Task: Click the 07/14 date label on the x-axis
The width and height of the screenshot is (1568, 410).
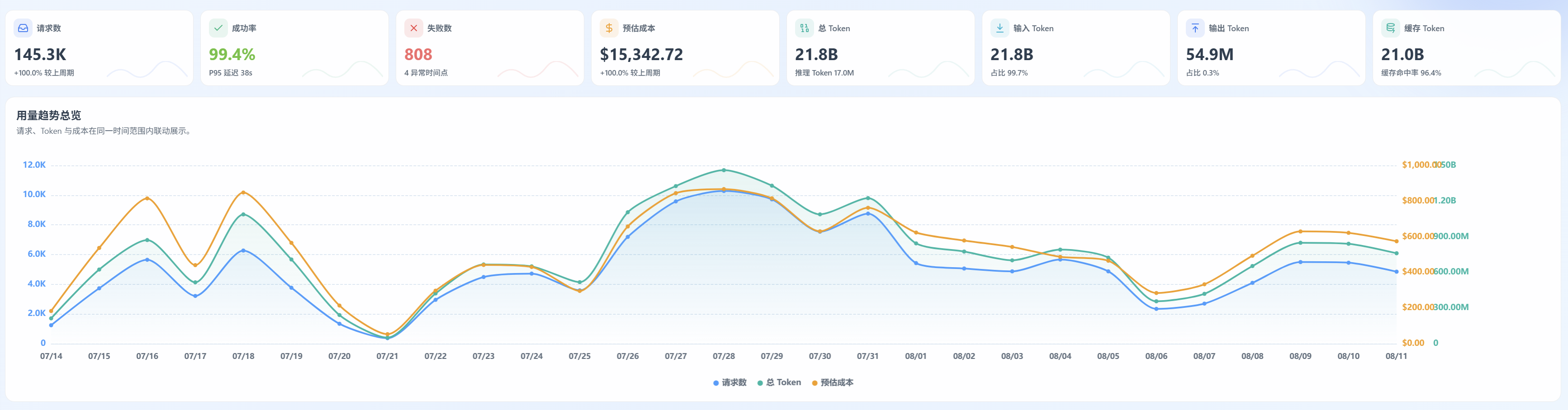Action: (51, 357)
